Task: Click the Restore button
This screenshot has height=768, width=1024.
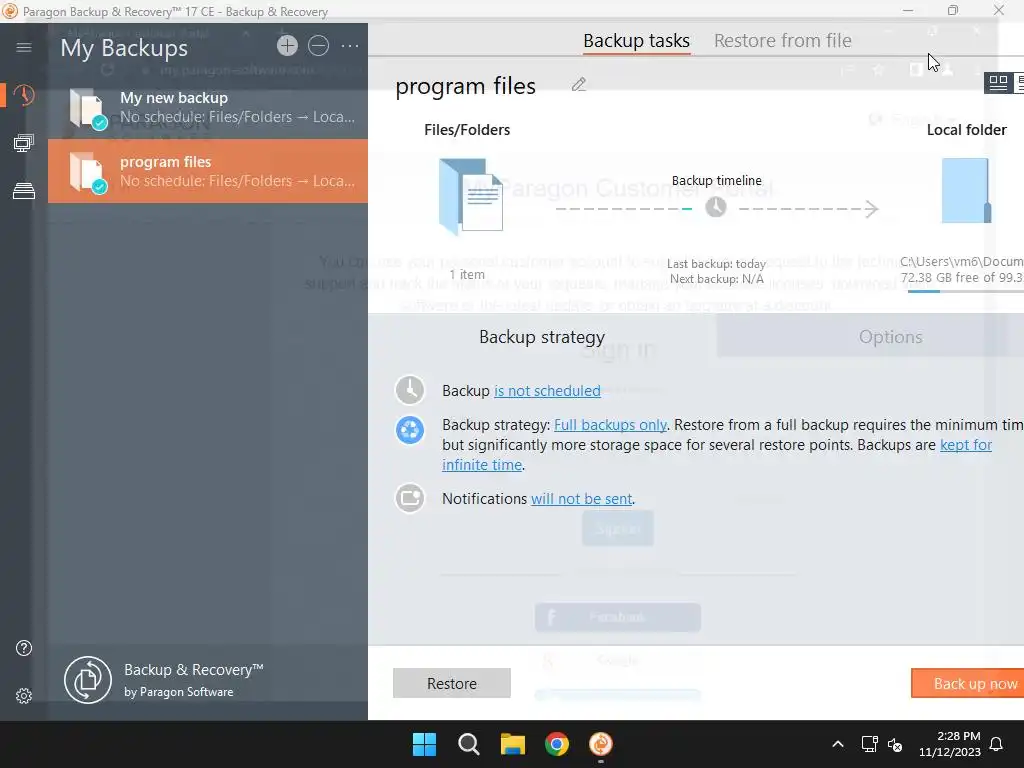Action: 451,683
